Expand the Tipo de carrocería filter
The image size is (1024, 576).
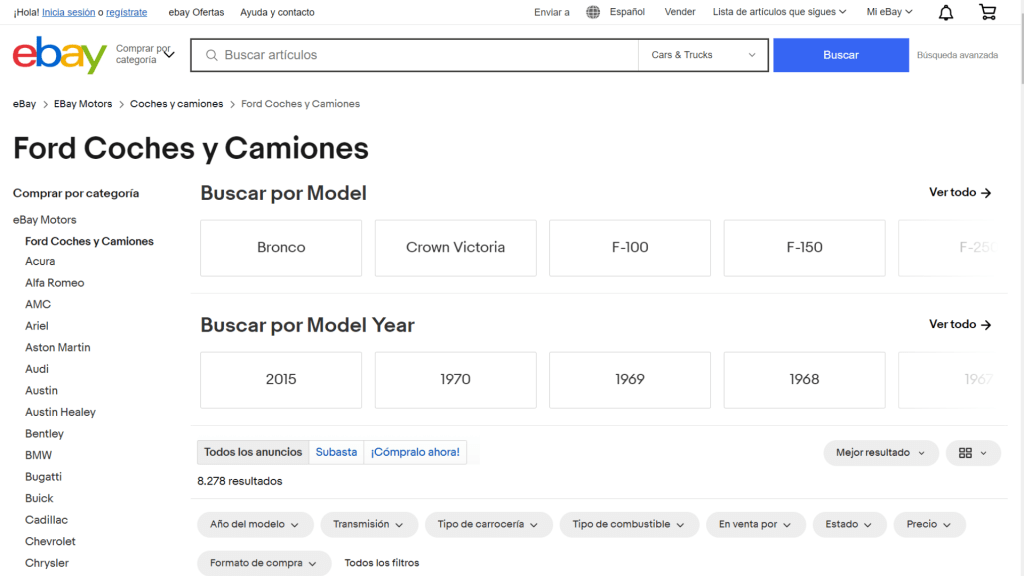(x=488, y=524)
